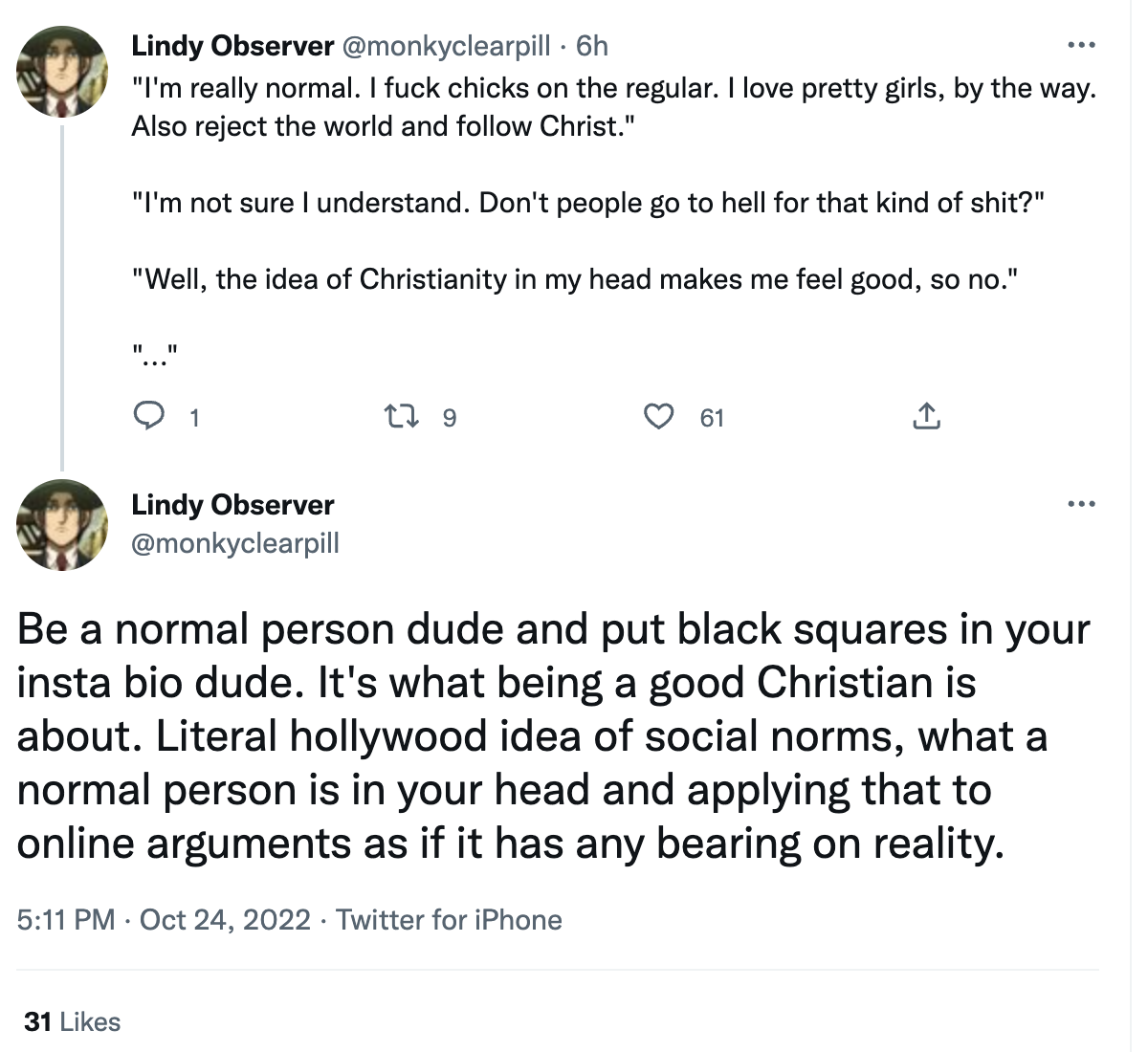Open Lindy Observer name on first tweet
Screen dimensions: 1148x1052
coord(232,46)
